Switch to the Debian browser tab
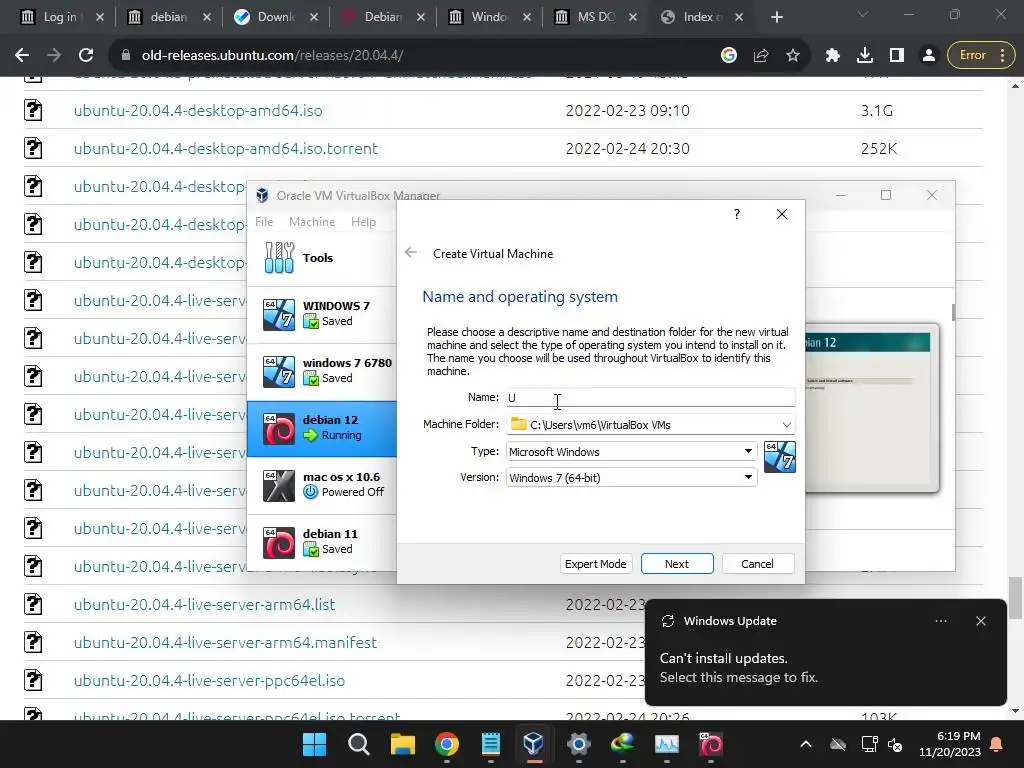This screenshot has width=1024, height=768. tap(383, 17)
